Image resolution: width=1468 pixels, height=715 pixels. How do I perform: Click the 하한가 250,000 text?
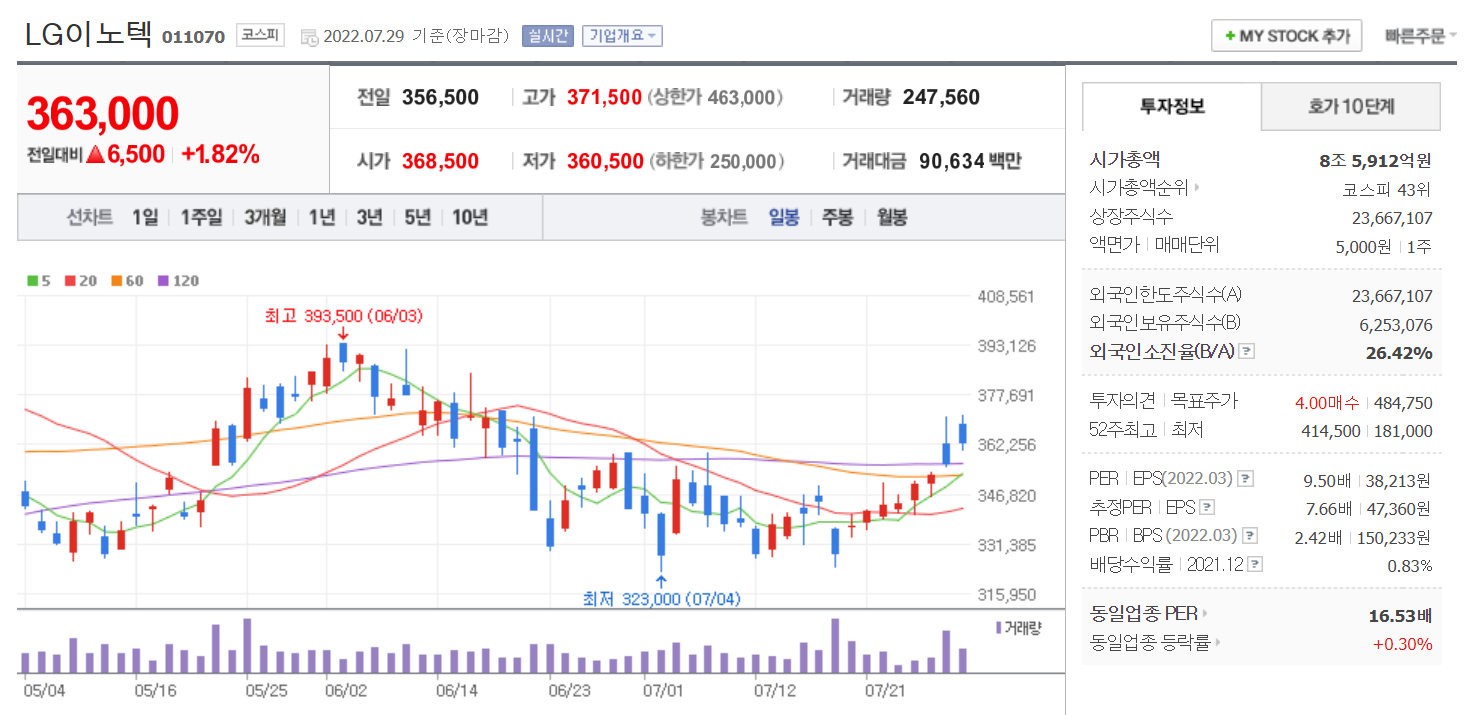717,161
